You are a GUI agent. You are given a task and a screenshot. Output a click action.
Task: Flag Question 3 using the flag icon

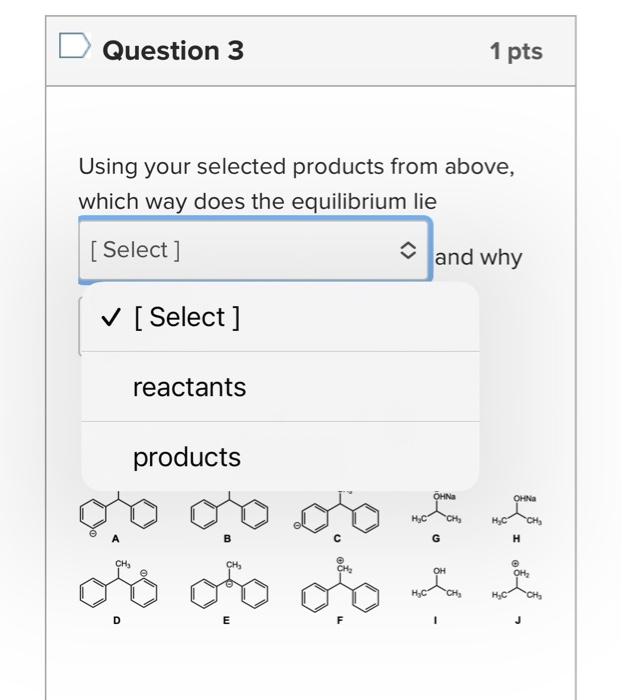pos(75,49)
